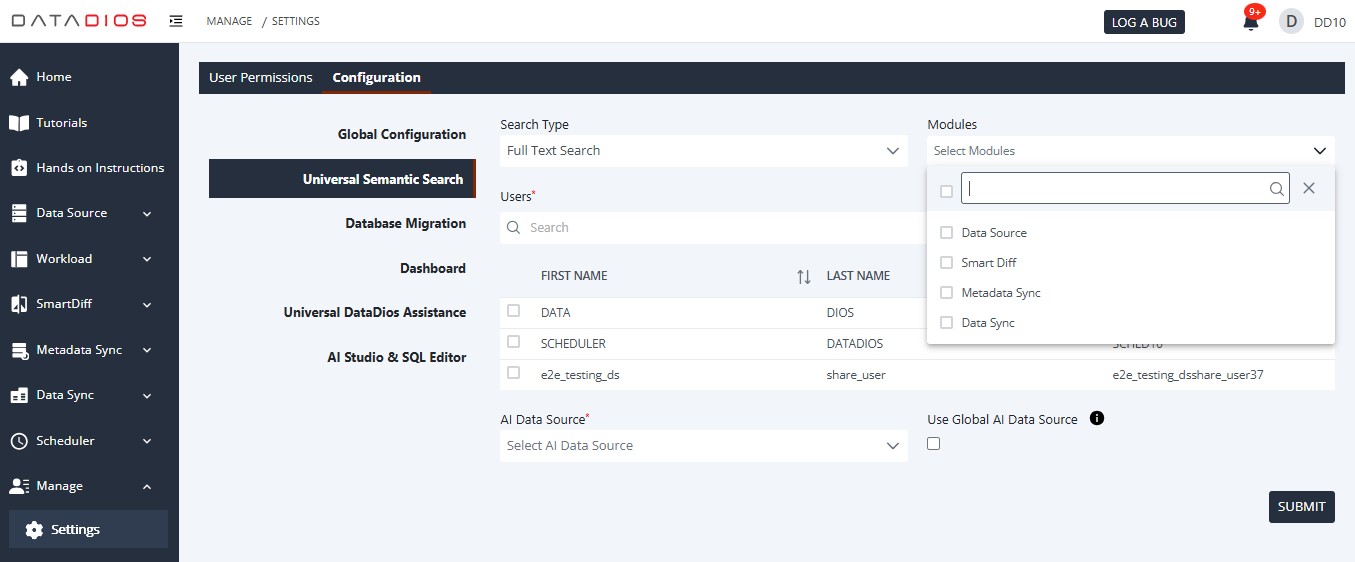The height and width of the screenshot is (562, 1355).
Task: Sort by First Name using the arrows icon
Action: click(x=803, y=277)
